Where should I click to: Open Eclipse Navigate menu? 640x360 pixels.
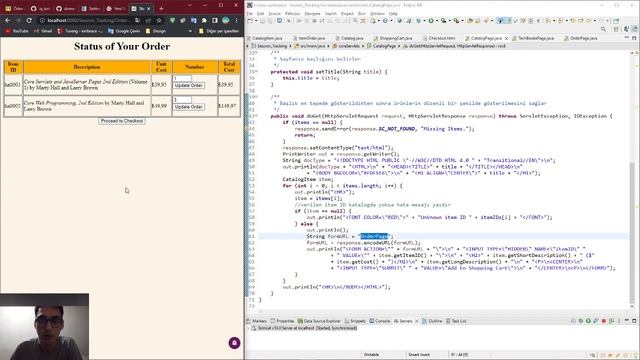click(x=313, y=13)
